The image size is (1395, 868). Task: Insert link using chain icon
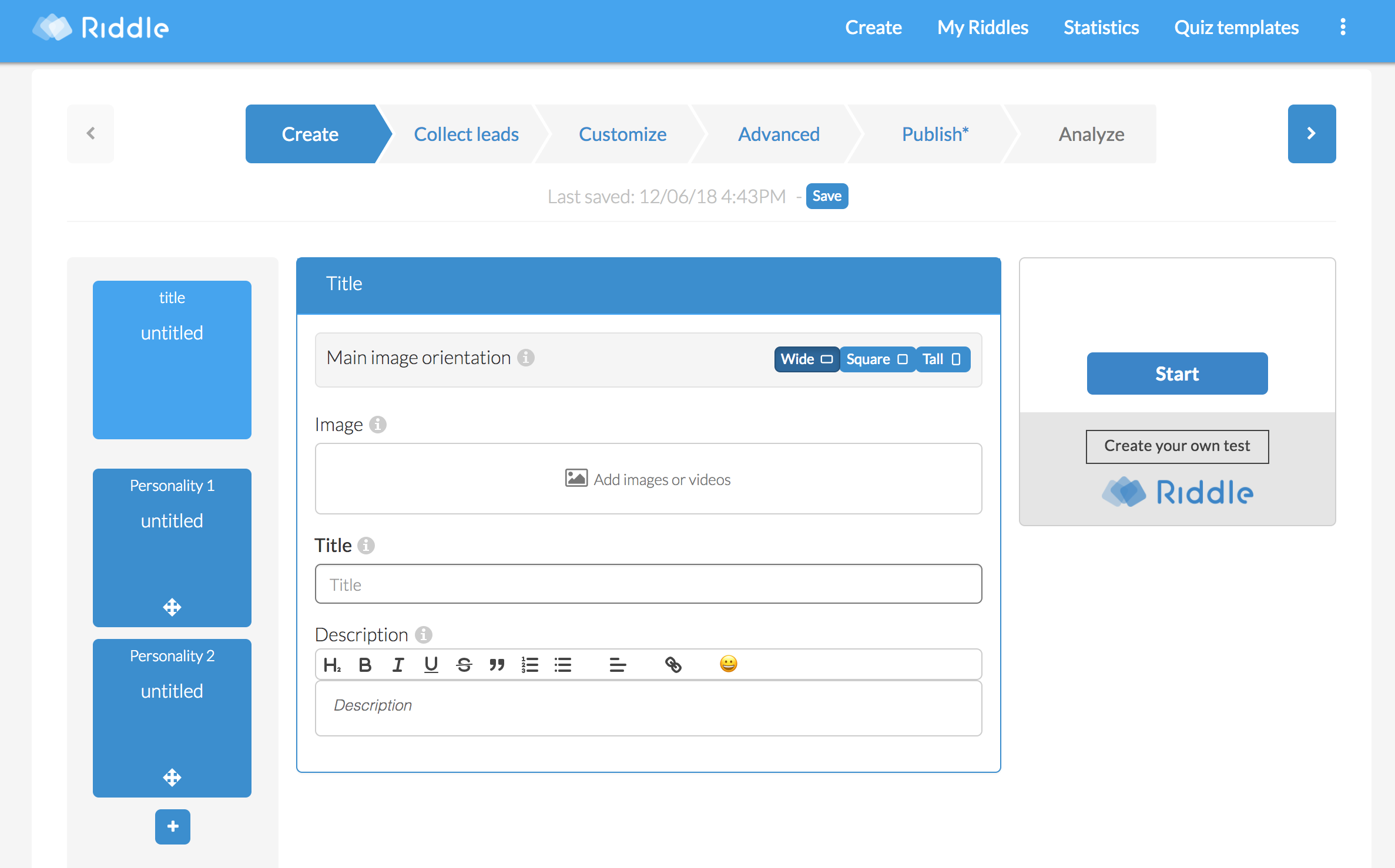673,664
